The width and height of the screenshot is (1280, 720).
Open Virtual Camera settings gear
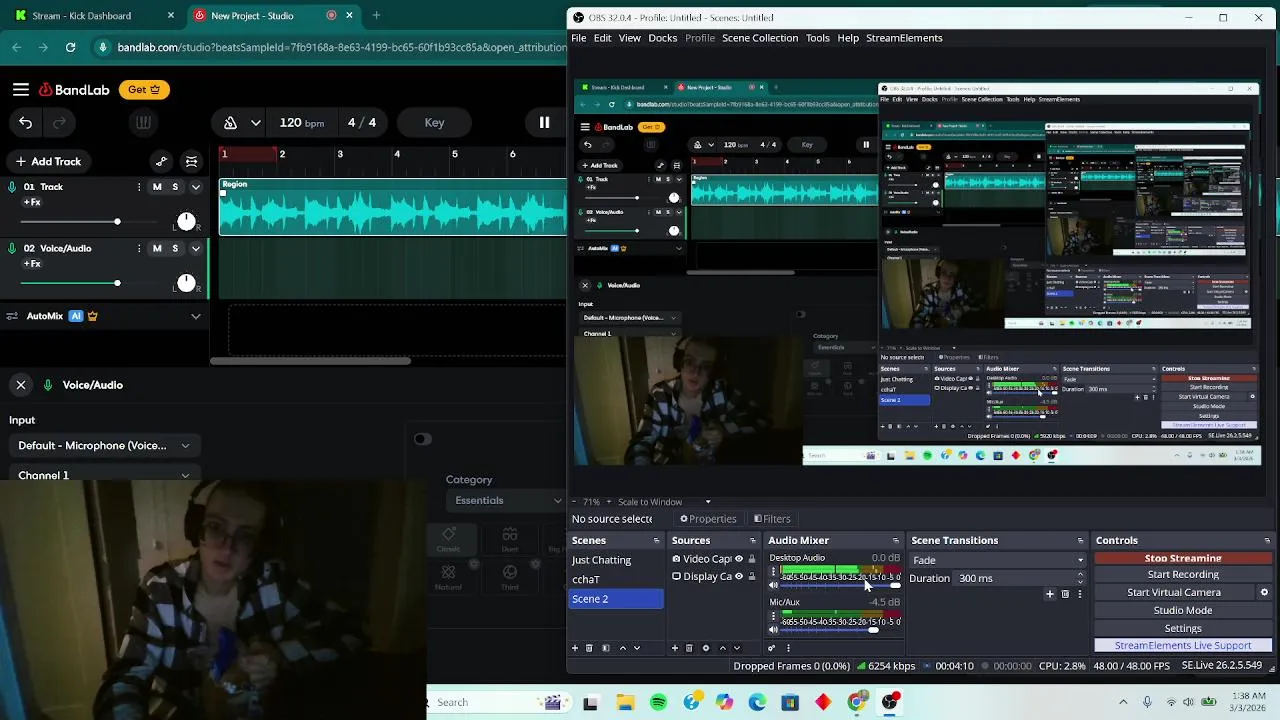[1264, 592]
